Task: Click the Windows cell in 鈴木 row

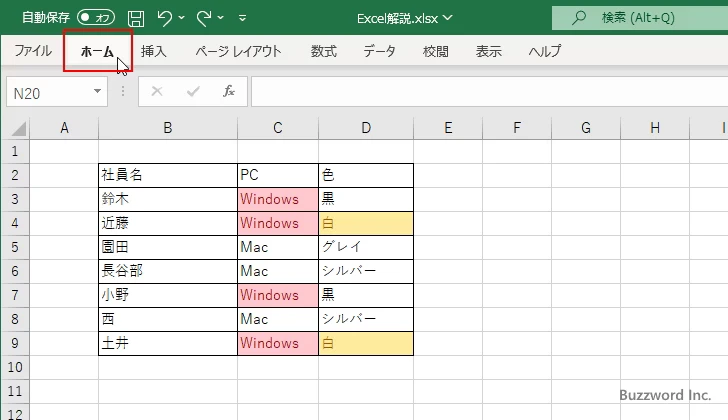Action: coord(278,200)
